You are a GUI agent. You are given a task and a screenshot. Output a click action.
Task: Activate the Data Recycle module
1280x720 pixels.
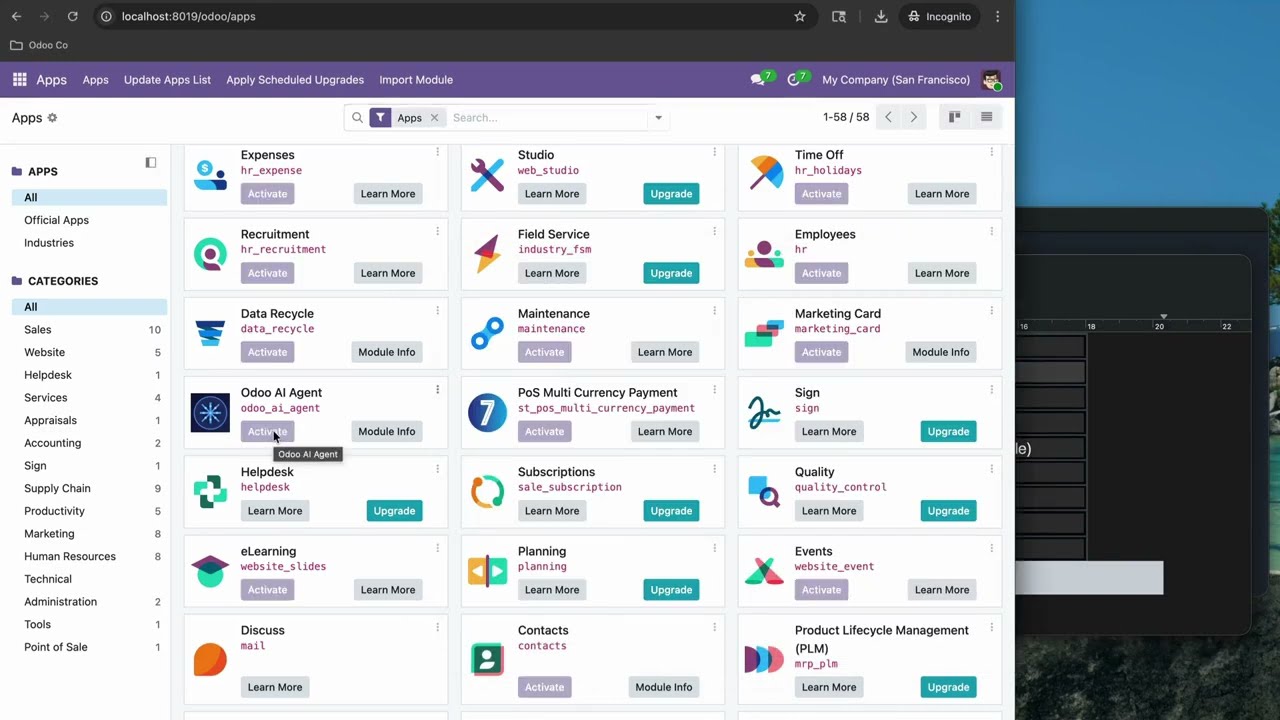267,352
